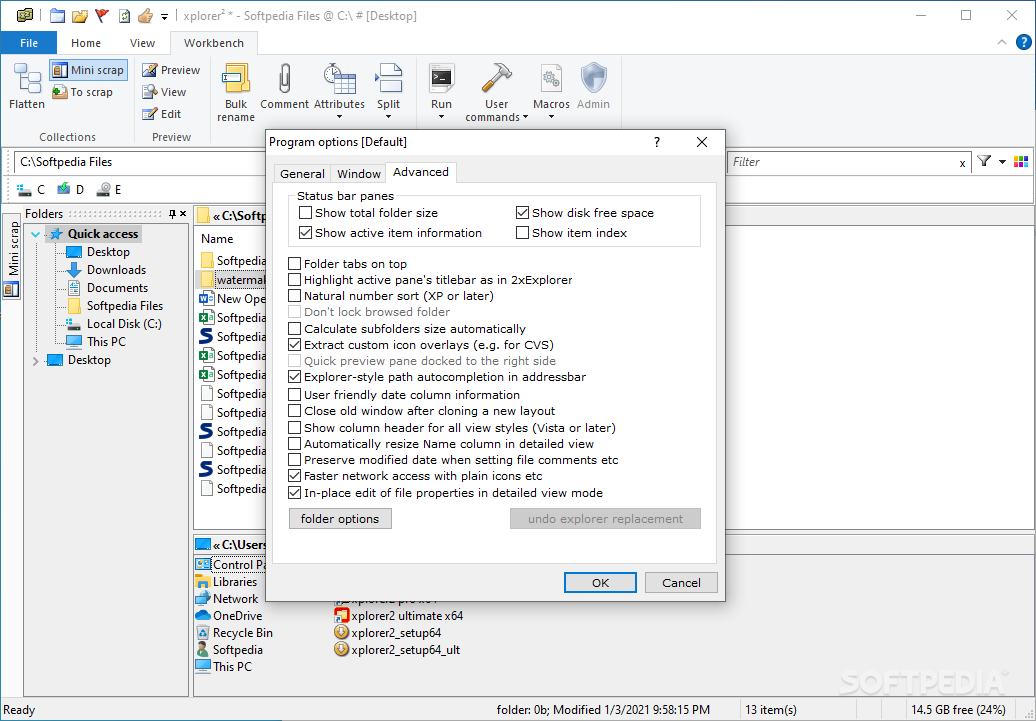Image resolution: width=1036 pixels, height=721 pixels.
Task: Collapse the ribbon with the up chevron
Action: 1002,42
